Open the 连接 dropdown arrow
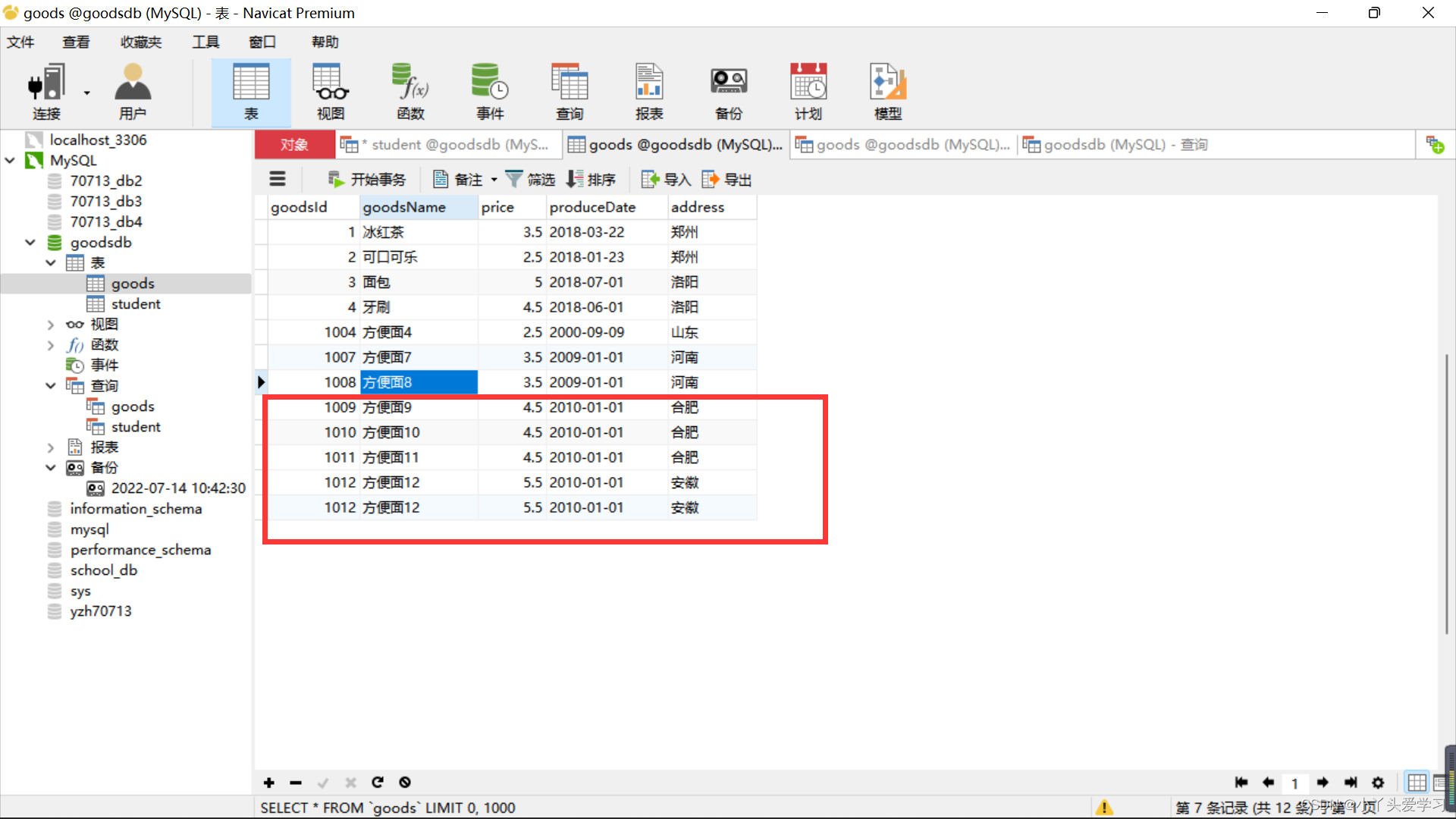Viewport: 1456px width, 819px height. click(x=86, y=93)
